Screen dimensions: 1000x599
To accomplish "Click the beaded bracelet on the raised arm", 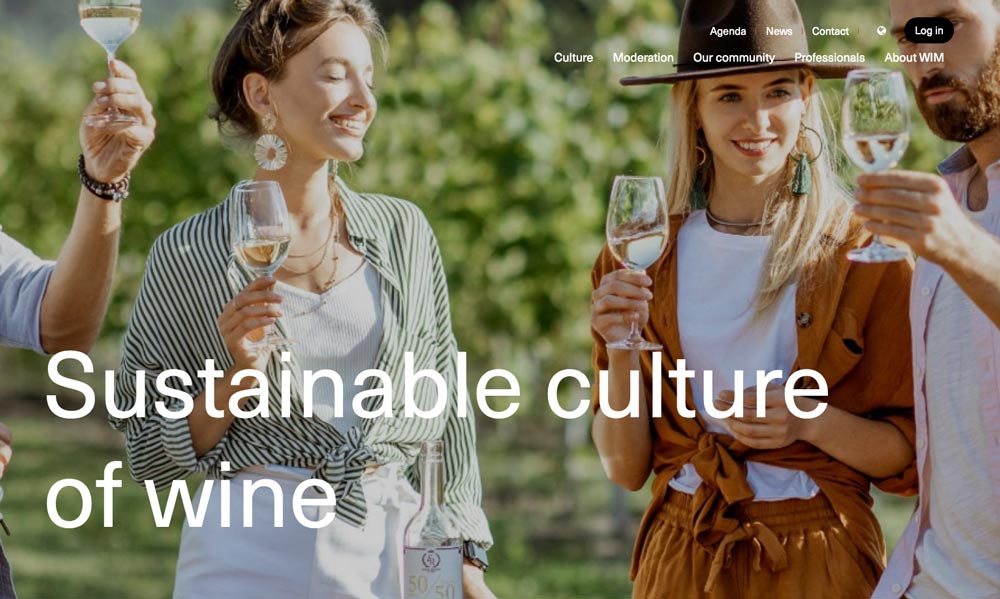I will (x=103, y=181).
